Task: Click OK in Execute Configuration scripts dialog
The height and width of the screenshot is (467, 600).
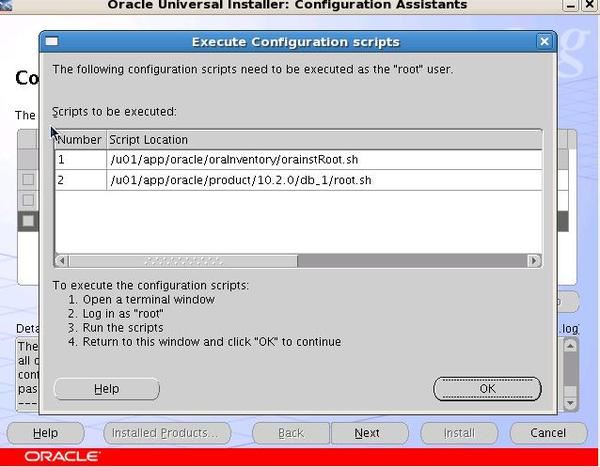Action: tap(487, 389)
